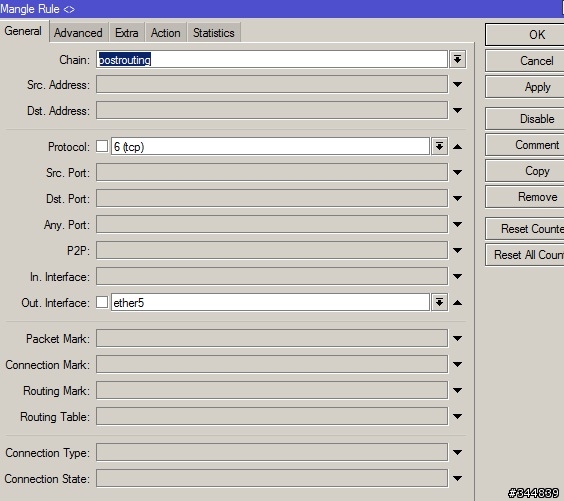The image size is (564, 501).
Task: Expand the Src. Port field
Action: [x=457, y=172]
